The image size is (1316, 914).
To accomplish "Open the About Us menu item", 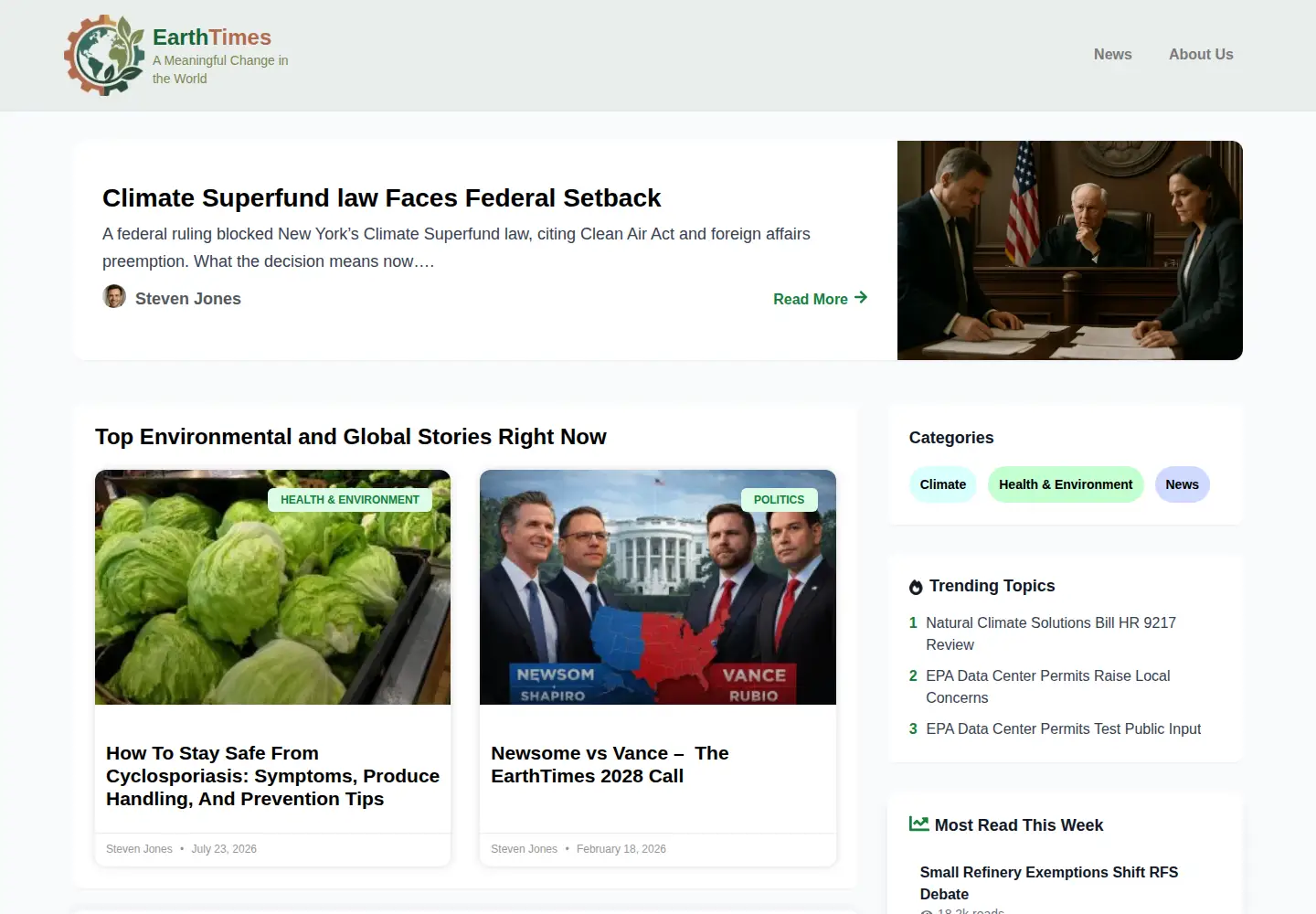I will pos(1201,55).
